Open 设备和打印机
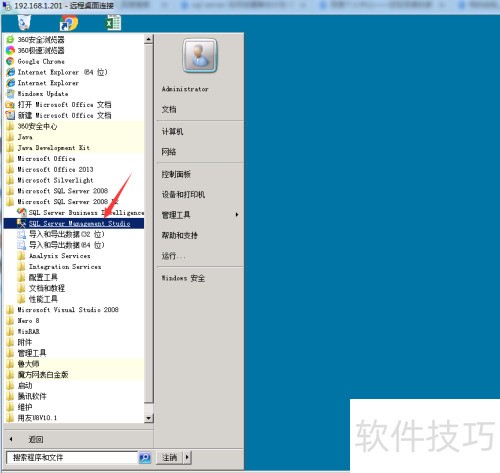Viewport: 500px width, 473px height. click(x=183, y=194)
